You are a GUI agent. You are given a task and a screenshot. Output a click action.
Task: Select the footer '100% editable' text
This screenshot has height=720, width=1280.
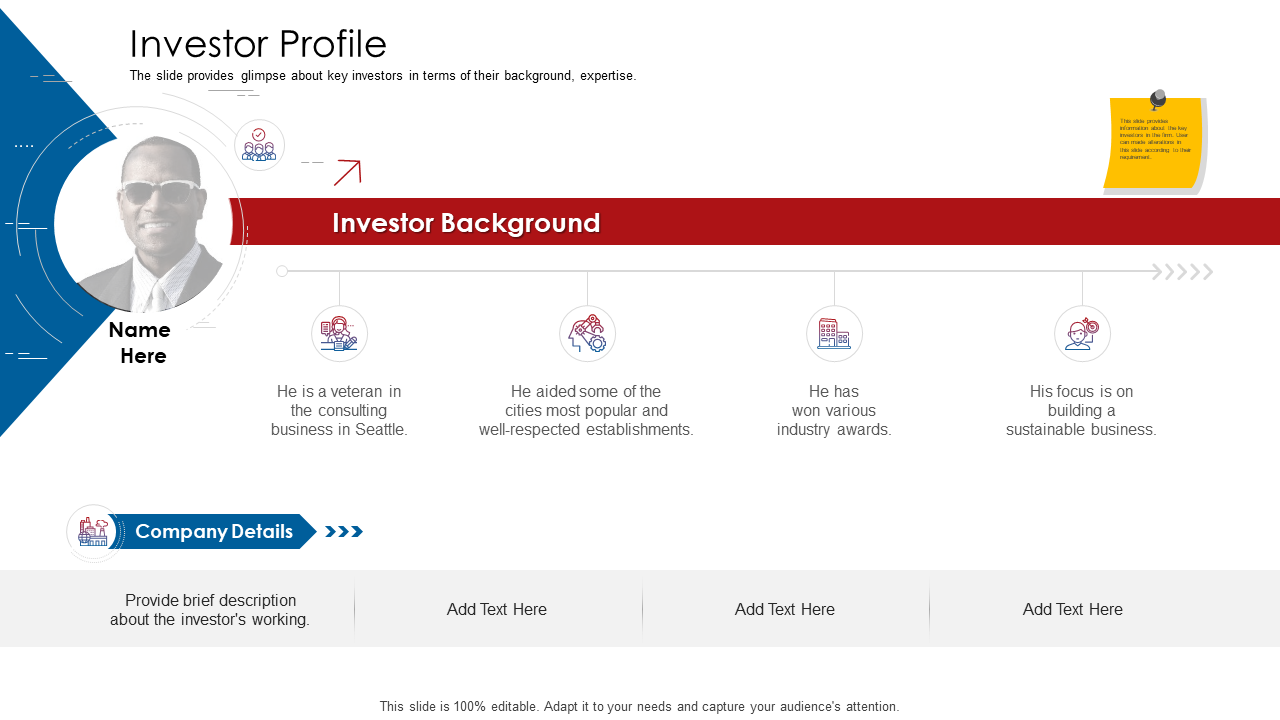pyautogui.click(x=639, y=706)
